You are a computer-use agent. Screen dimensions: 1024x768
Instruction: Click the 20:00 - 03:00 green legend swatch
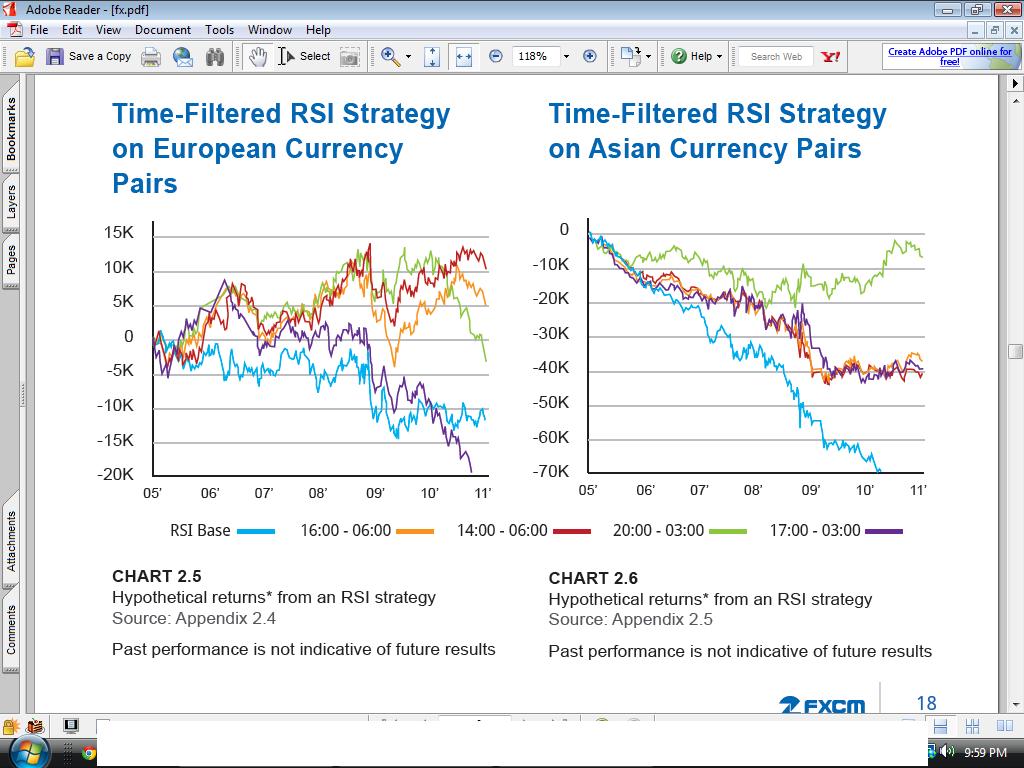[x=728, y=532]
